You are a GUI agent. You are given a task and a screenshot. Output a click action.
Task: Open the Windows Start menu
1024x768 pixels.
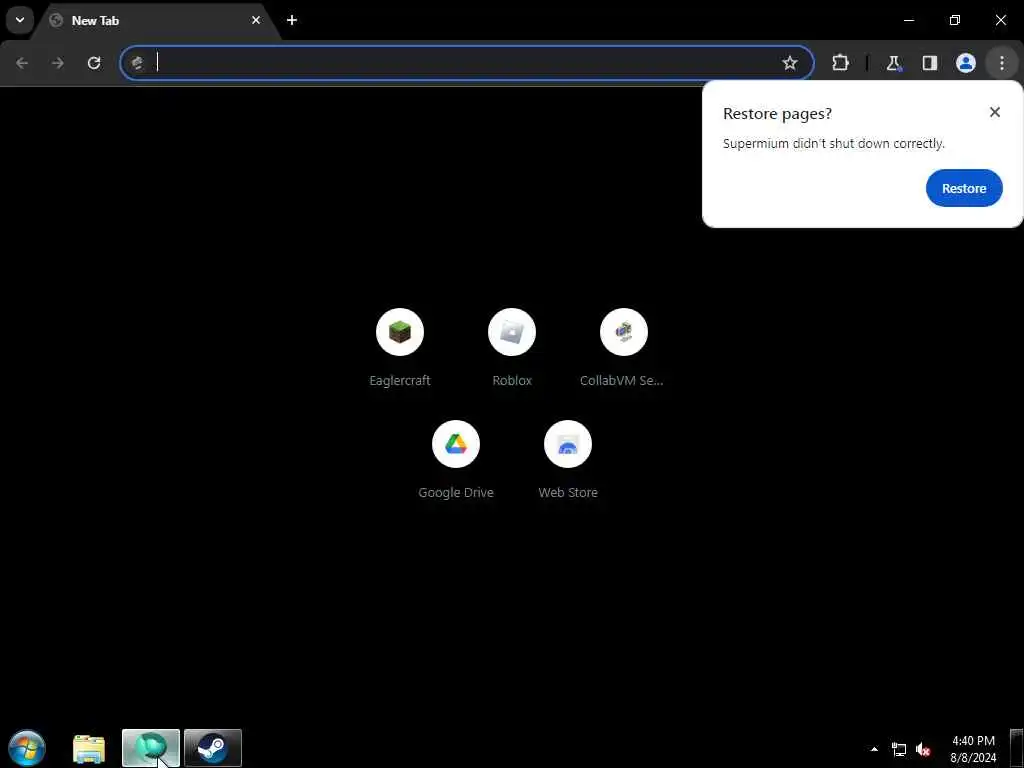[27, 748]
